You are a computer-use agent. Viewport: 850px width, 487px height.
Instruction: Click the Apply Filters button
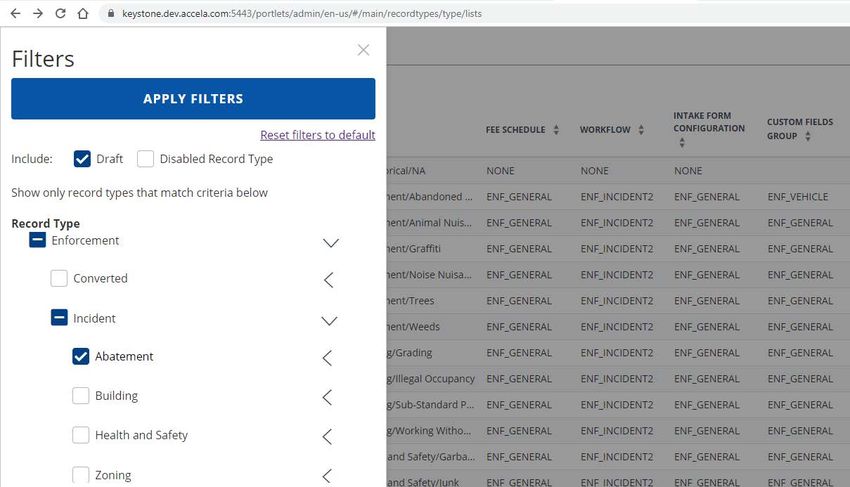193,99
